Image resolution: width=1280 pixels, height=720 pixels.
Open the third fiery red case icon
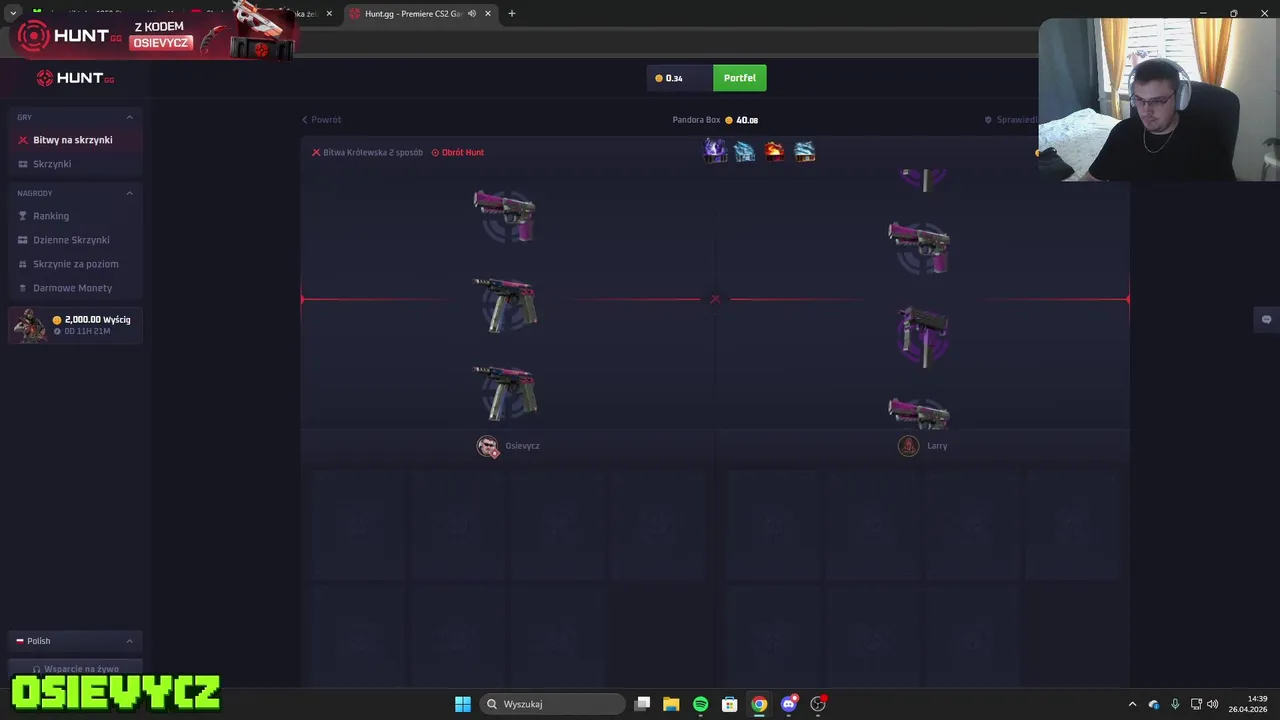coord(775,151)
